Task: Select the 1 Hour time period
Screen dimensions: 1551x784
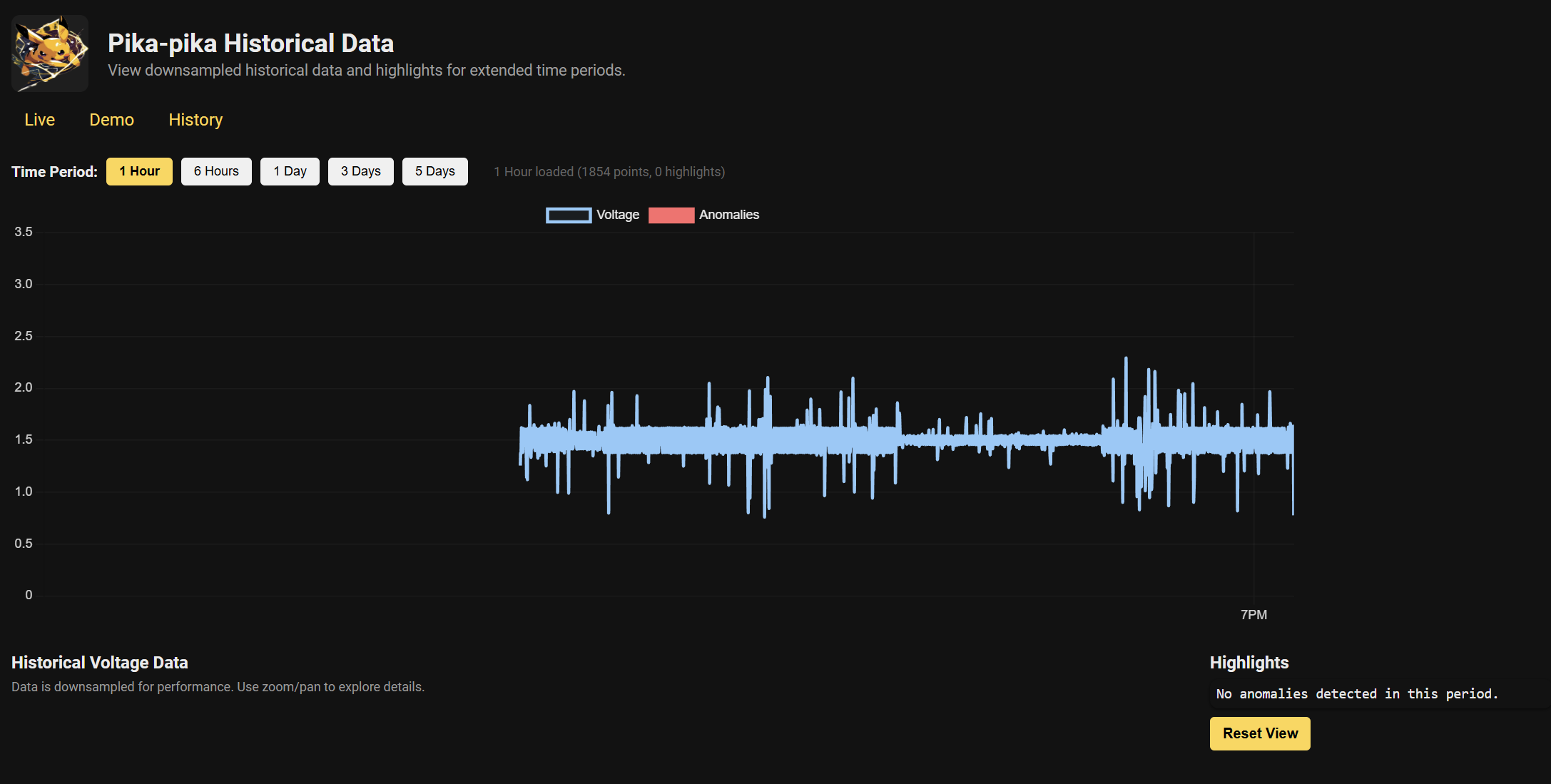Action: click(x=139, y=171)
